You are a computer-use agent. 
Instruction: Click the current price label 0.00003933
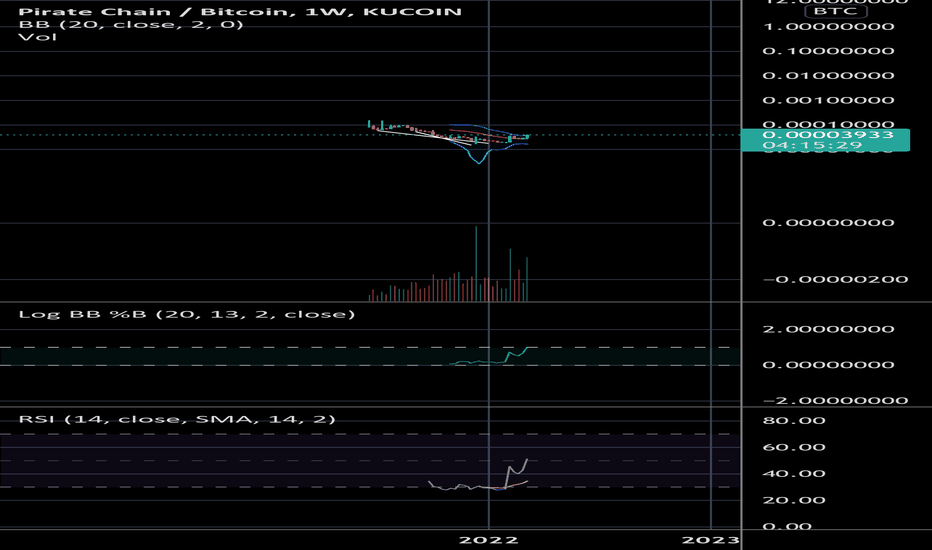click(x=828, y=134)
